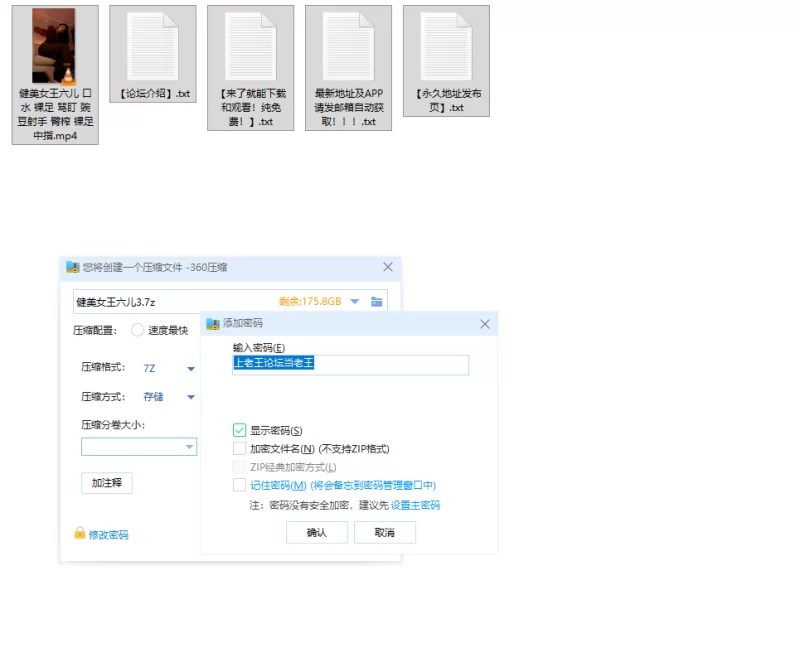This screenshot has height=653, width=800.
Task: Click the 剩余:175.8GB free space text
Action: pos(310,302)
